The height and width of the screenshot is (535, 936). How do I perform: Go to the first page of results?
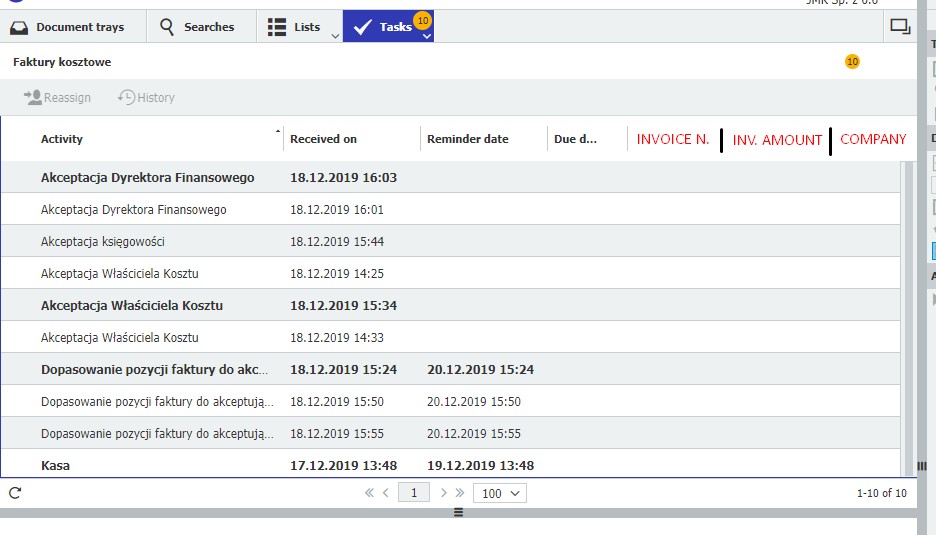click(369, 493)
